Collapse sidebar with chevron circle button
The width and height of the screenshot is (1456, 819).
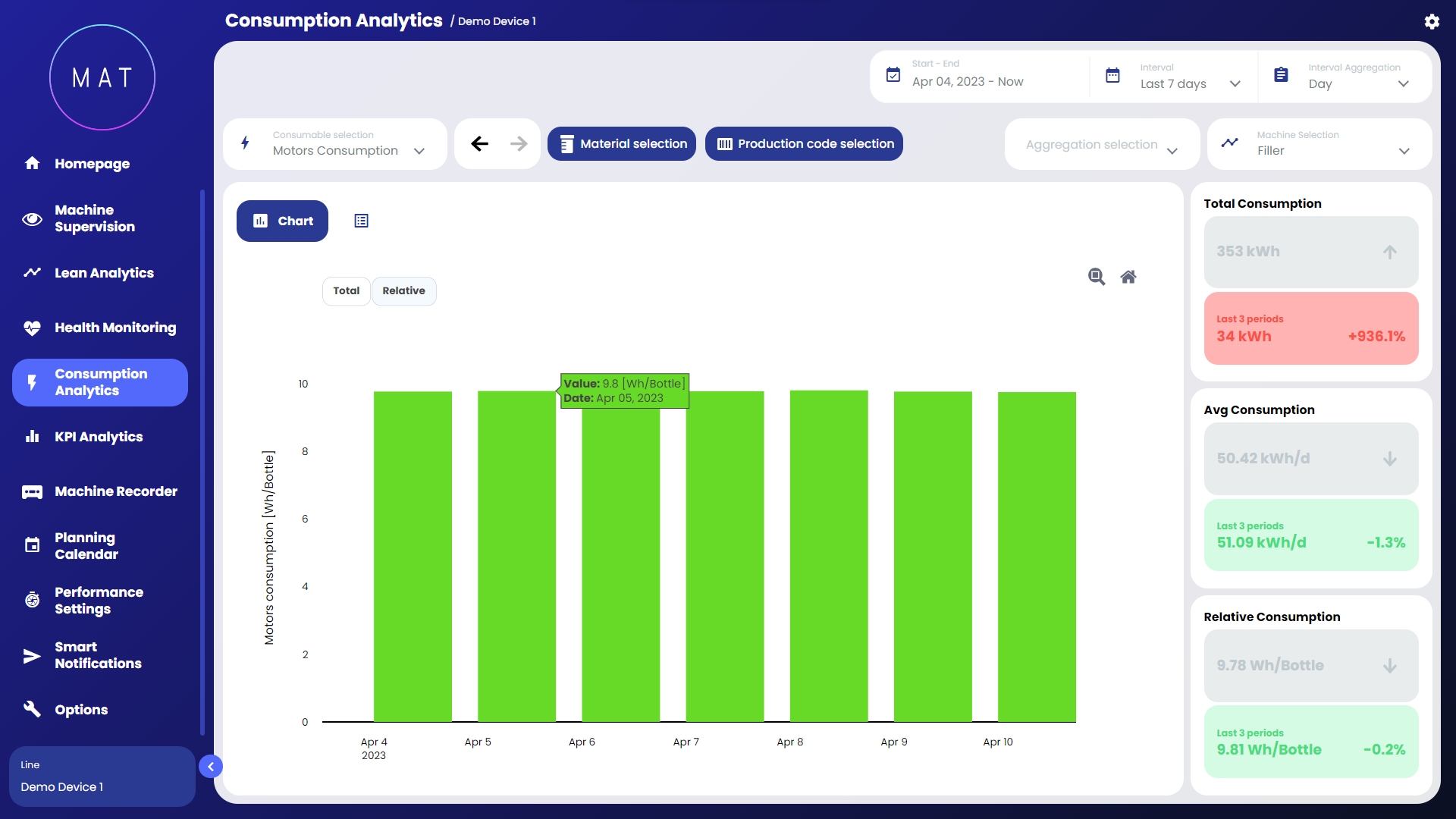coord(211,767)
